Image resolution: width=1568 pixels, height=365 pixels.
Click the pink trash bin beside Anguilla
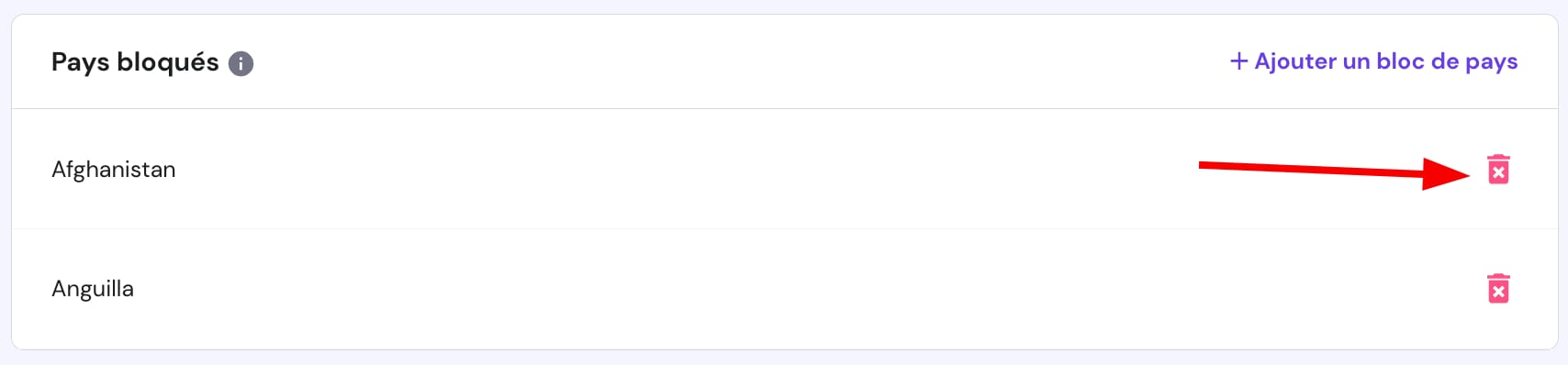1498,289
